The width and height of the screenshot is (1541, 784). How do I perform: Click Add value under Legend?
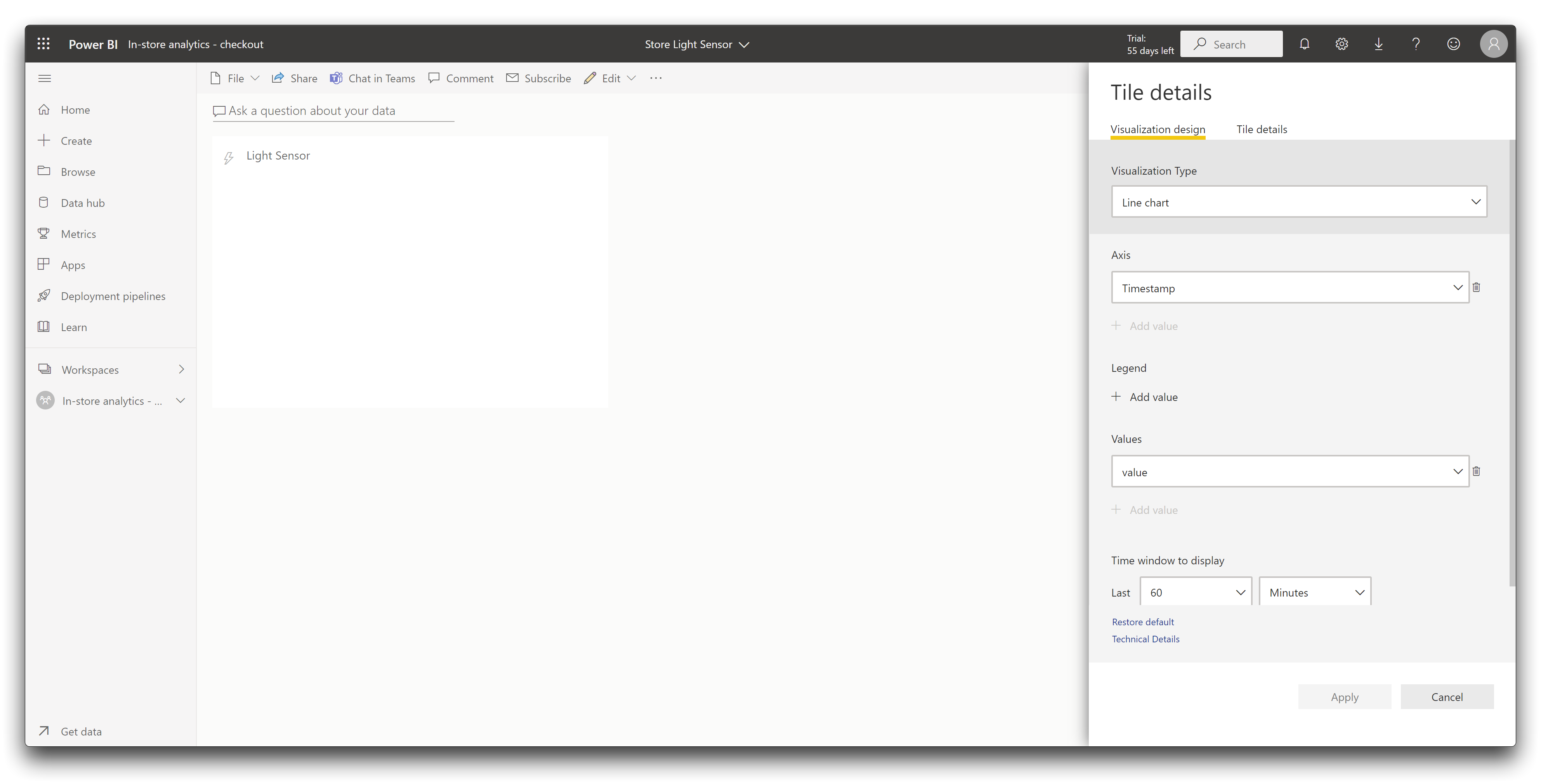[x=1144, y=397]
